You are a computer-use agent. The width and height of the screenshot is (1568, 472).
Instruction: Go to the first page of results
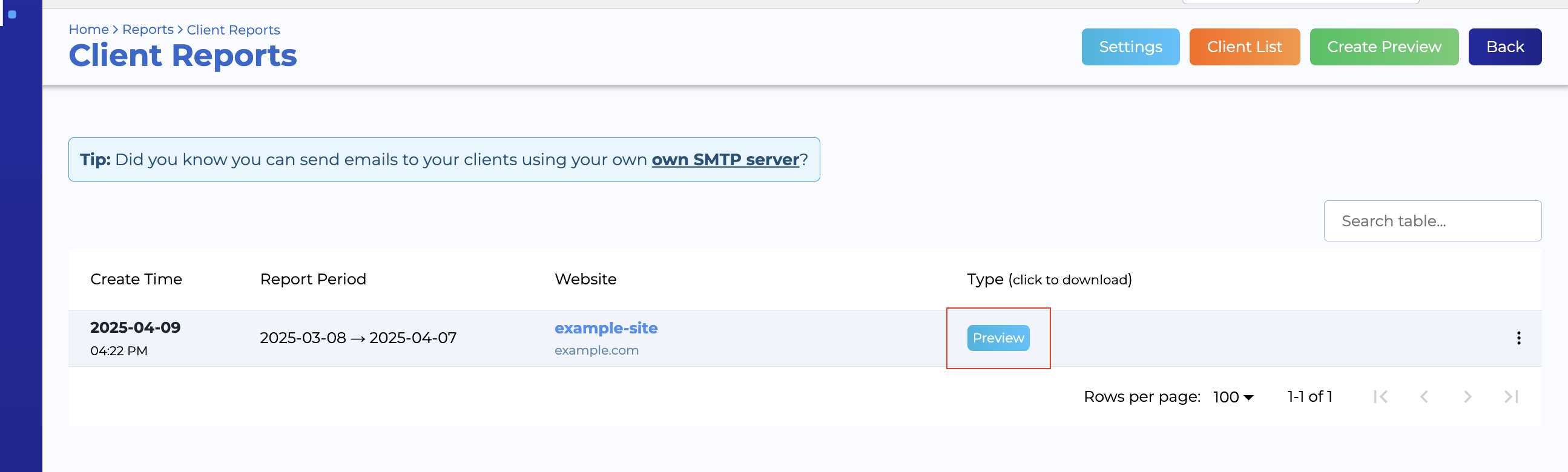click(1380, 397)
